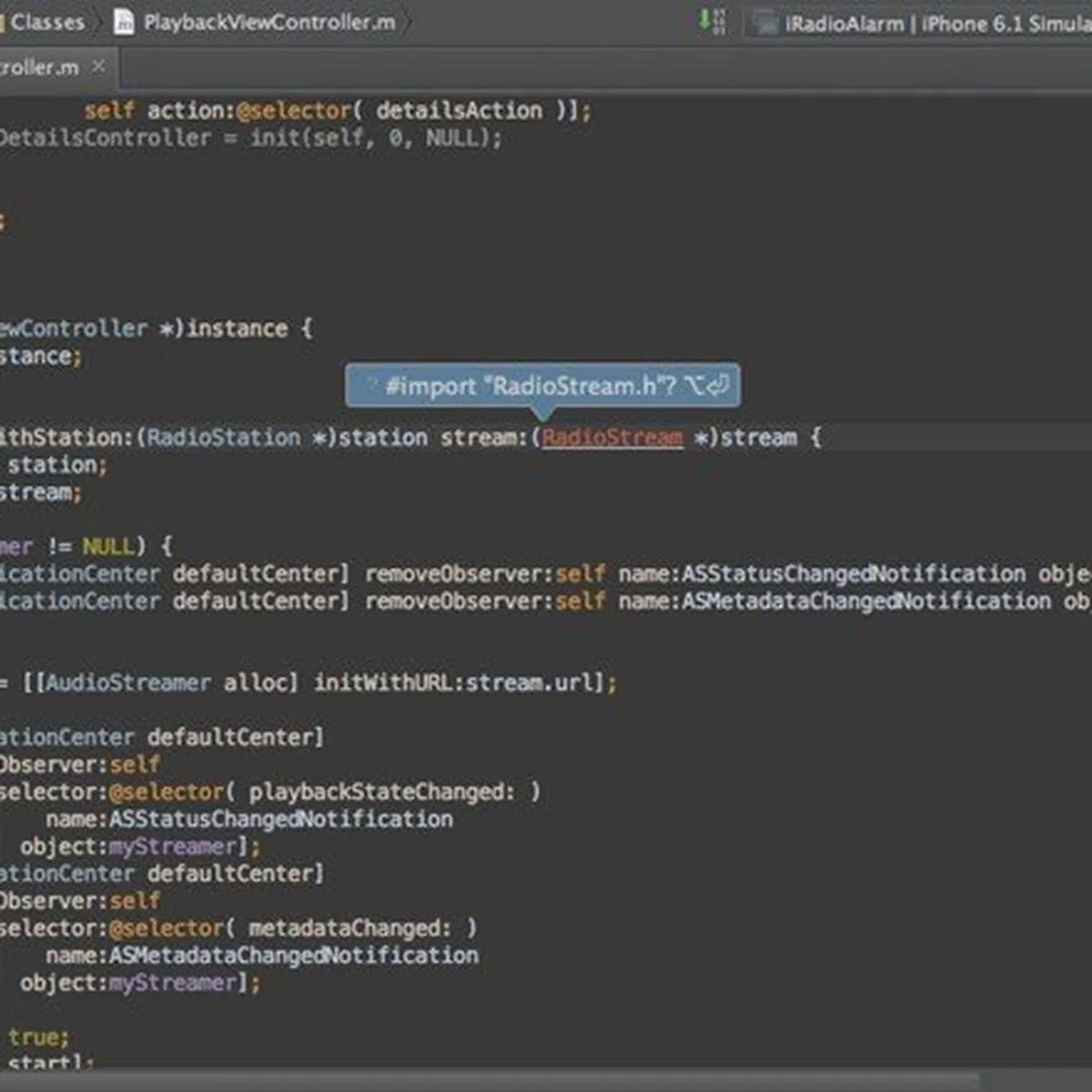Select the Classes breadcrumb folder
Image resolution: width=1092 pixels, height=1092 pixels.
pyautogui.click(x=45, y=22)
